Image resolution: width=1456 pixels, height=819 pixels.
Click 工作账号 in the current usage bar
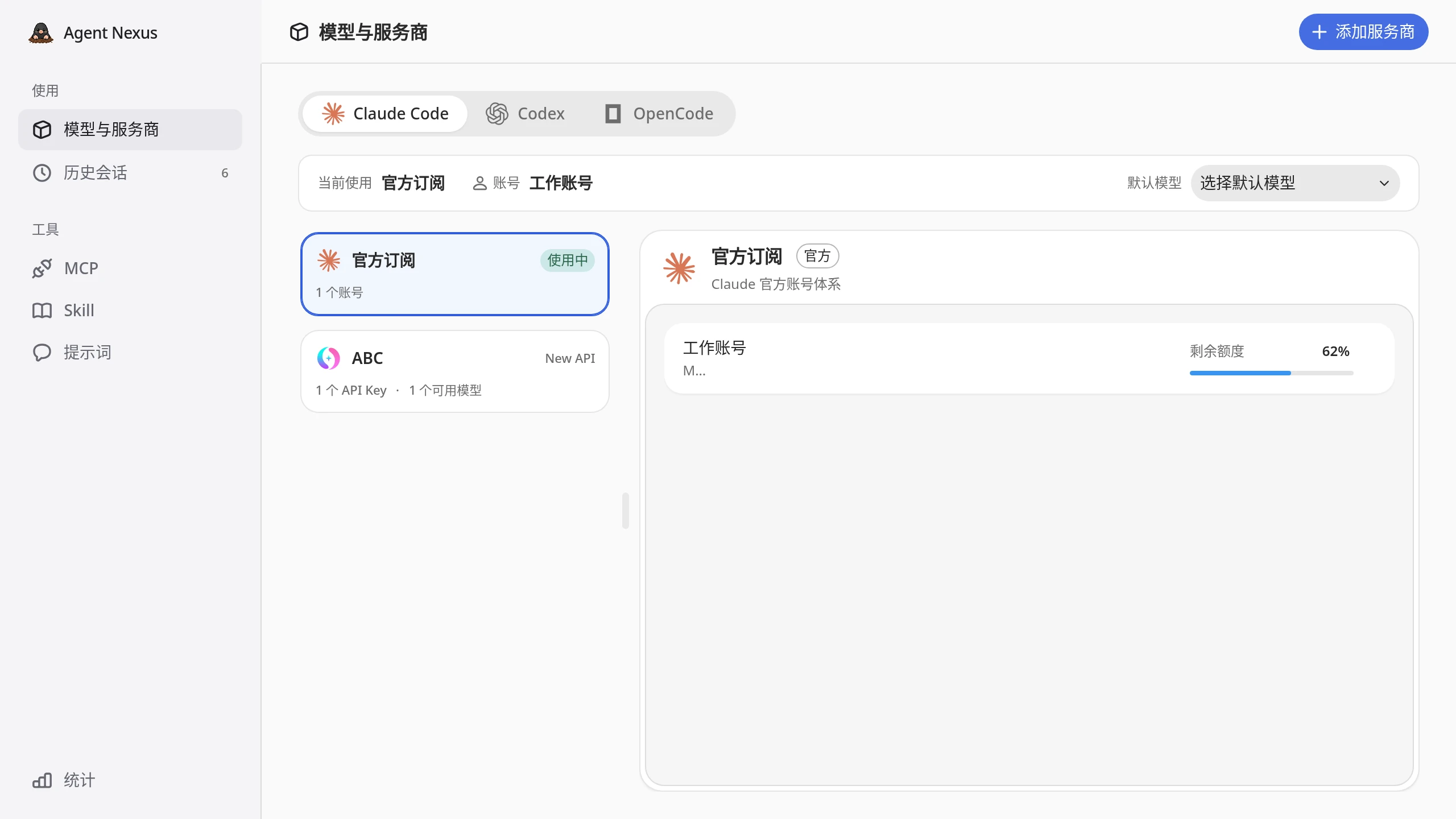click(x=561, y=183)
